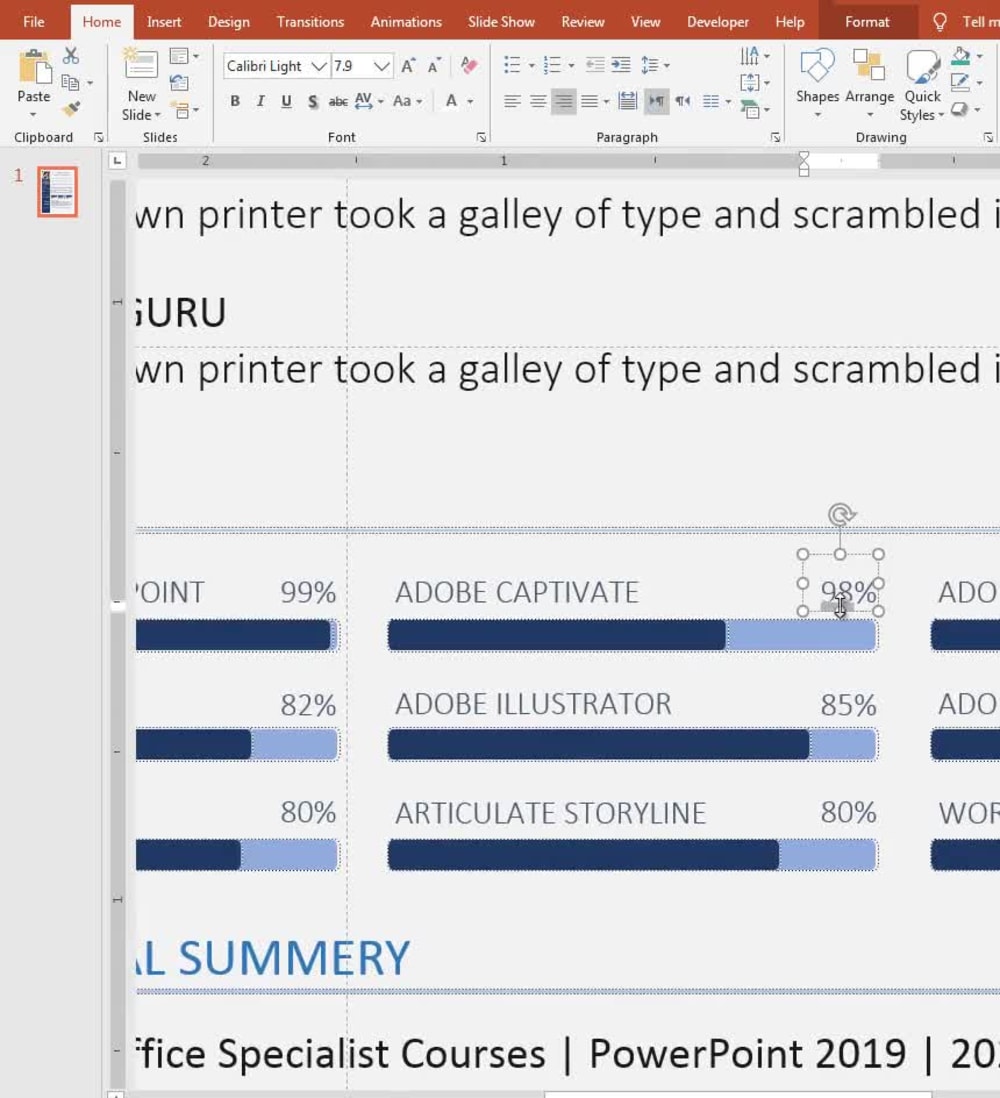Open Text Direction dropdown

755,56
